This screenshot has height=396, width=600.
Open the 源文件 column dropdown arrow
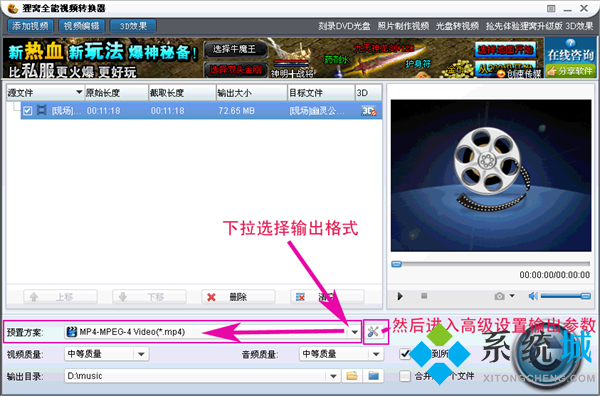79,92
